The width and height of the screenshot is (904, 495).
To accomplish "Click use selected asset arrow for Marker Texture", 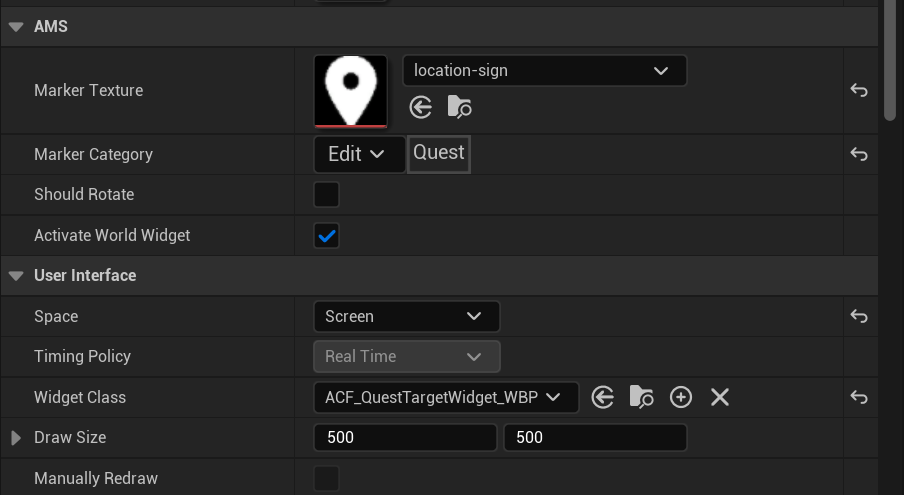I will pos(421,107).
